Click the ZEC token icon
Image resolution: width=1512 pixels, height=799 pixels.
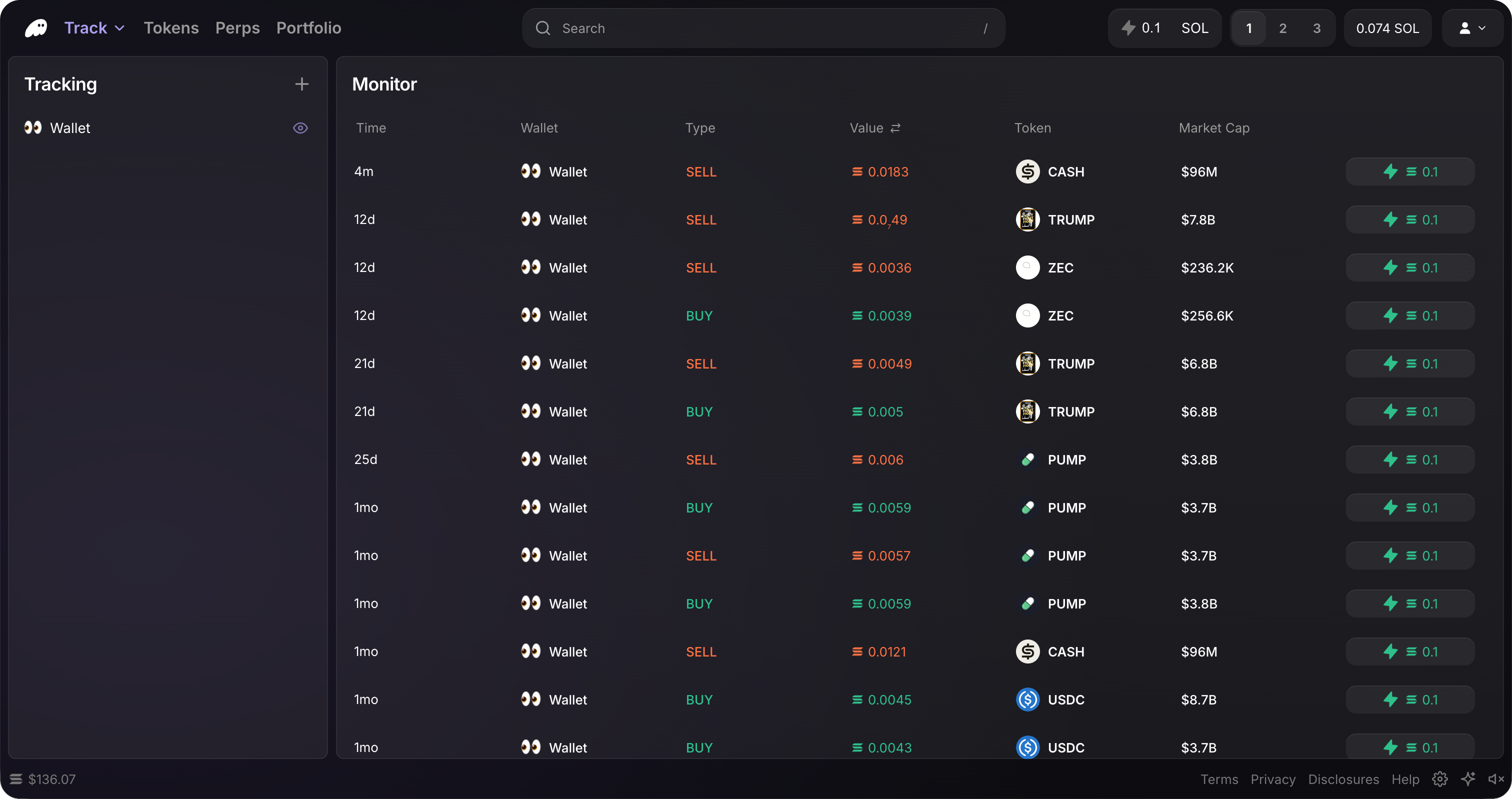tap(1027, 267)
